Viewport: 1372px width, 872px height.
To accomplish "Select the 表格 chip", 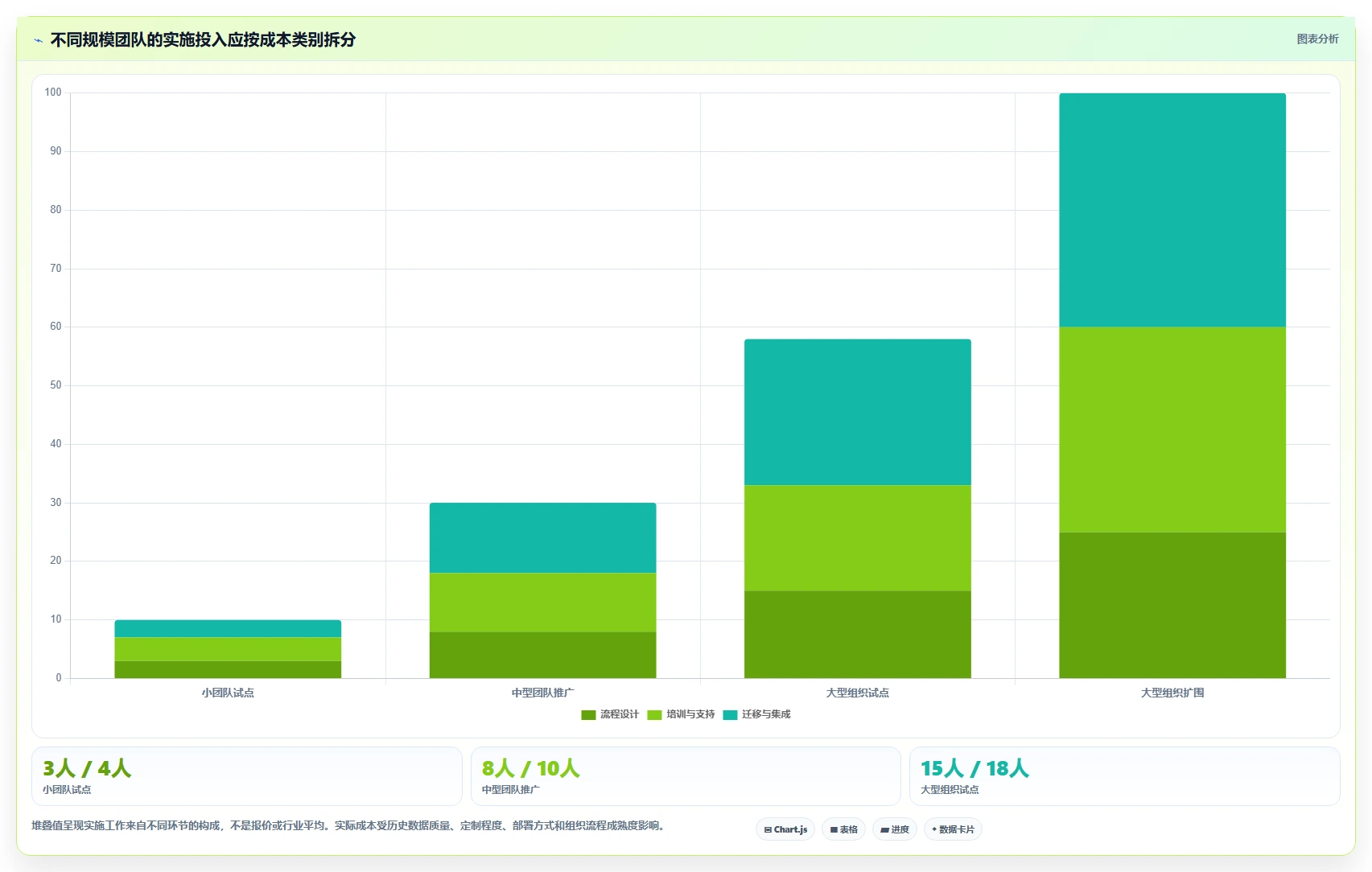I will pyautogui.click(x=843, y=829).
